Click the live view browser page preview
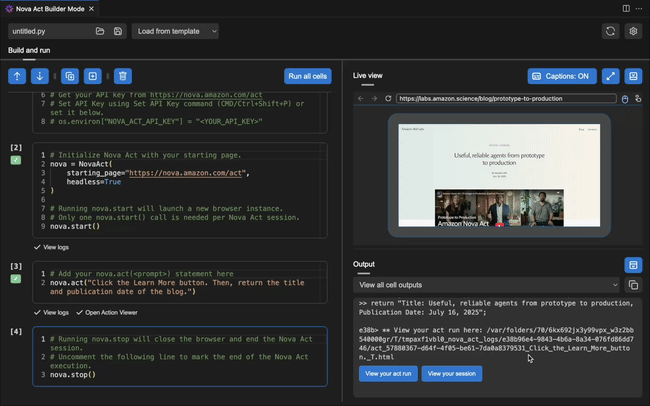The height and width of the screenshot is (406, 650). pyautogui.click(x=499, y=175)
